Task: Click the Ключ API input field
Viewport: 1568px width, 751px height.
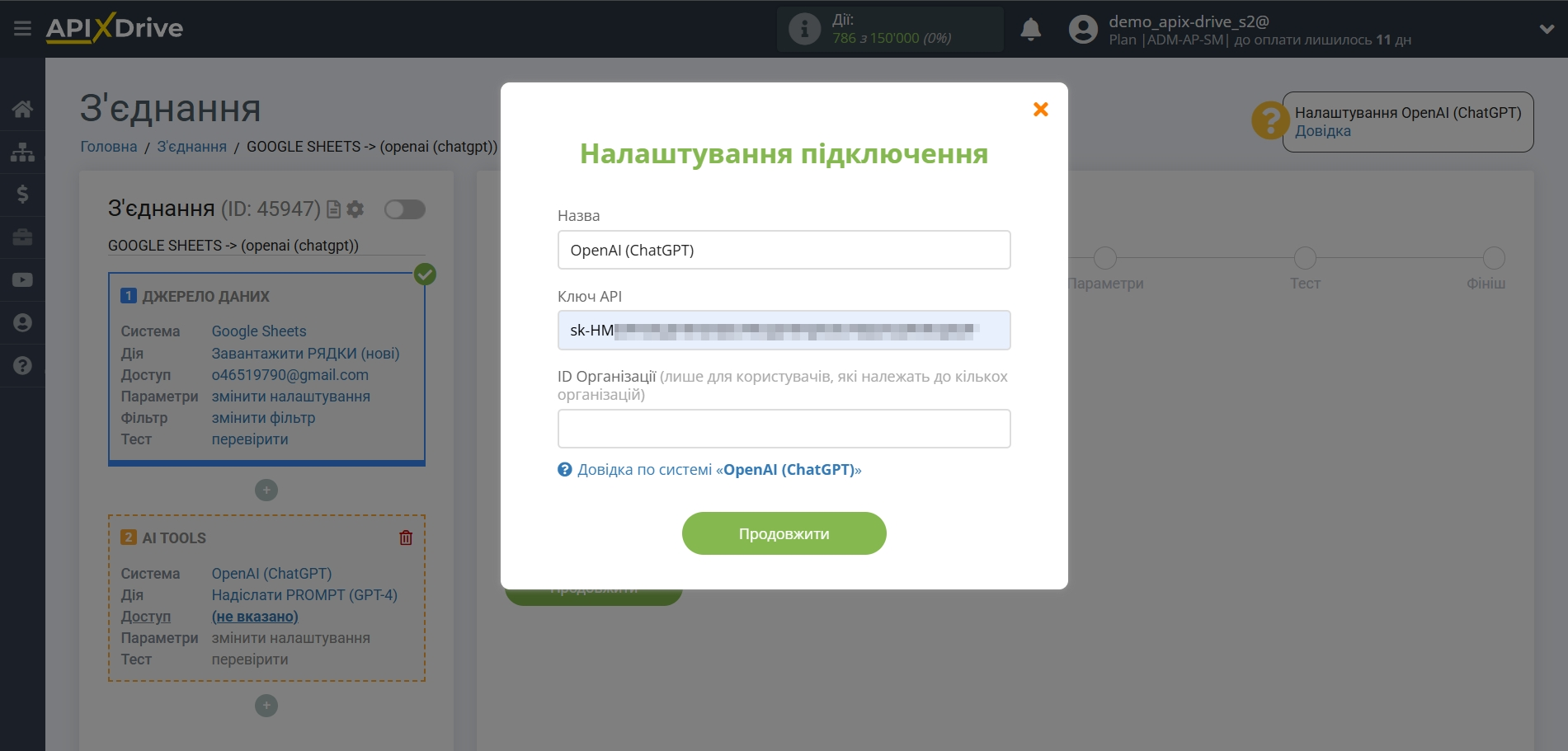Action: (784, 331)
